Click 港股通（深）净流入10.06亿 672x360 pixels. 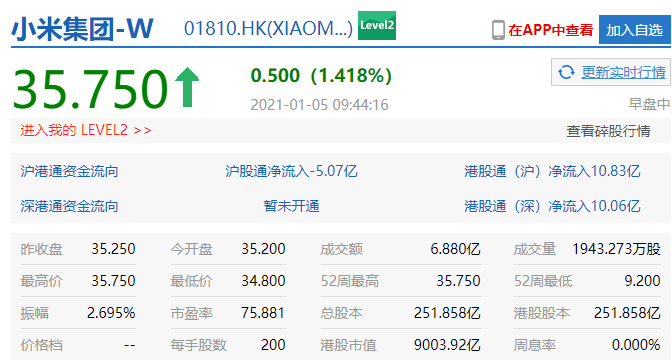552,206
